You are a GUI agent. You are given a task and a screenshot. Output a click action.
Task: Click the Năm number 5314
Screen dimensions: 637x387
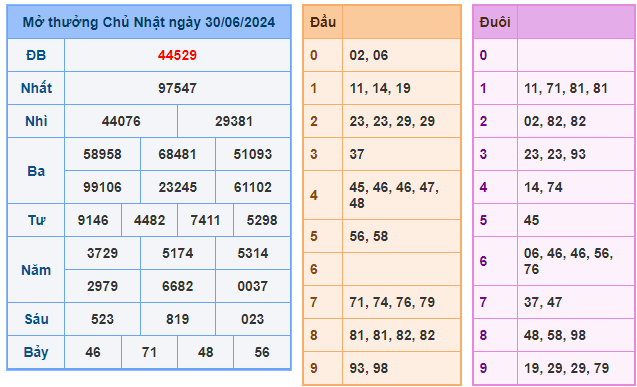pos(253,253)
